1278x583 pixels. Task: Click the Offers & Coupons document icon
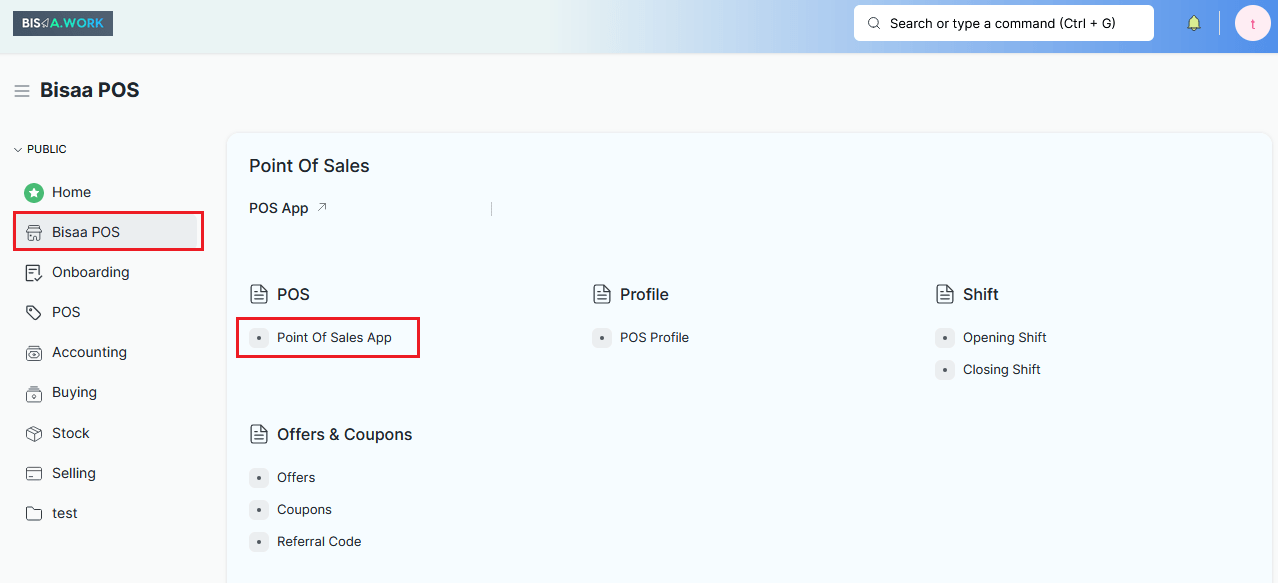pyautogui.click(x=259, y=434)
